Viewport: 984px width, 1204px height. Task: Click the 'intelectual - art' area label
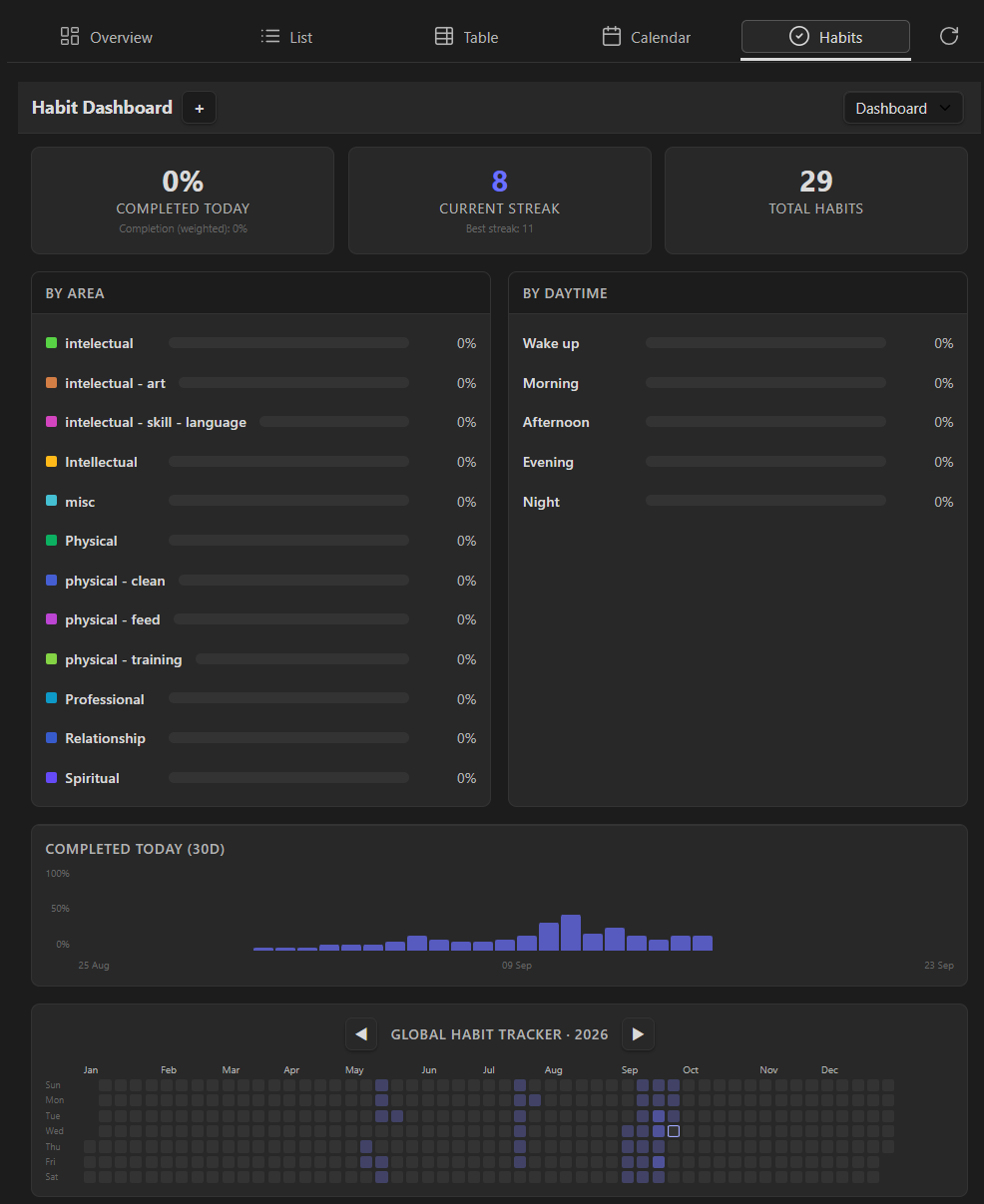click(116, 383)
